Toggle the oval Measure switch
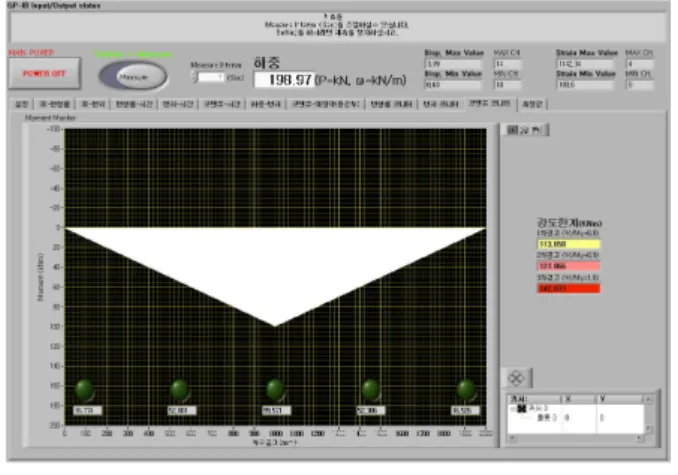678x475 pixels. [x=133, y=76]
